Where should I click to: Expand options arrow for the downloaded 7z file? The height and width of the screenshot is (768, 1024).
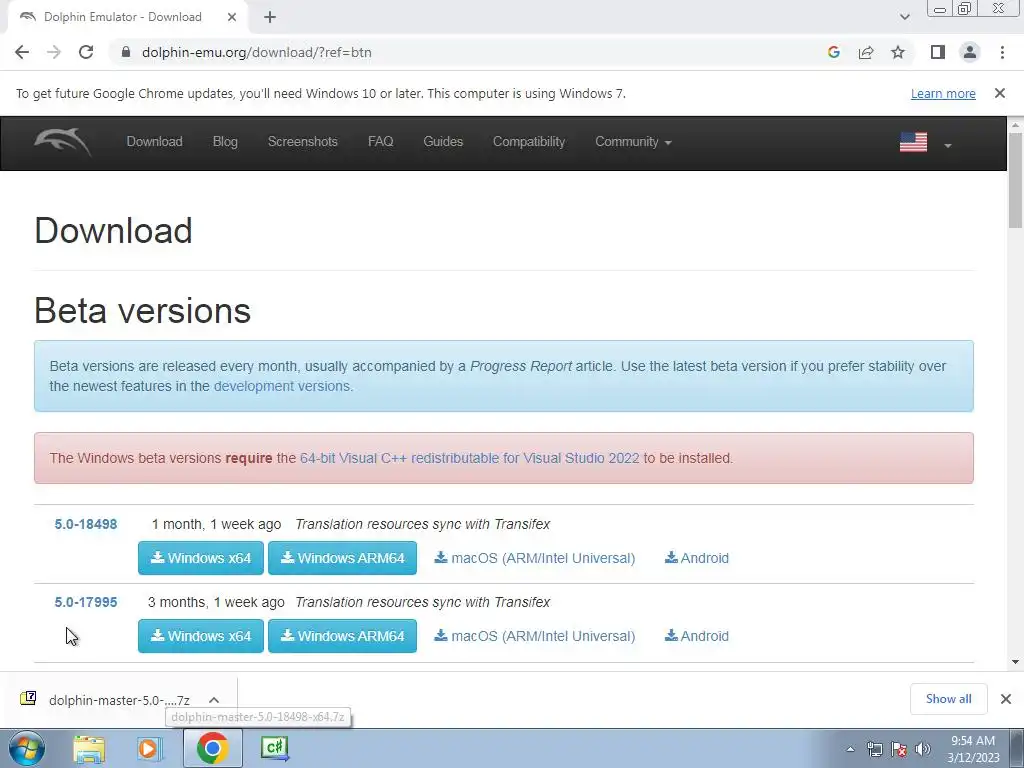pyautogui.click(x=214, y=700)
